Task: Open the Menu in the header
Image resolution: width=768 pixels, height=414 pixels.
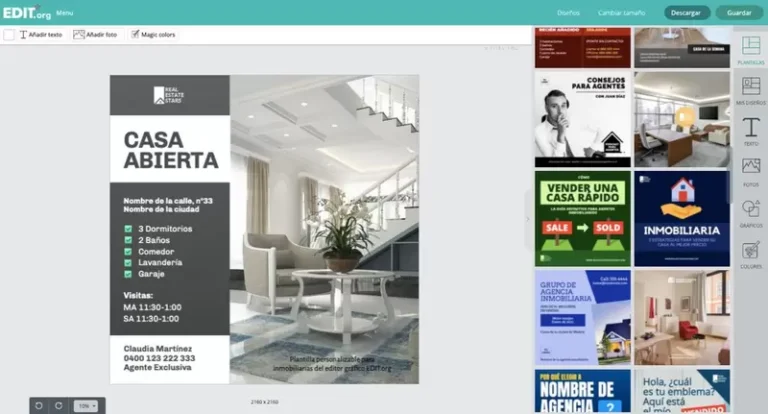Action: (64, 13)
